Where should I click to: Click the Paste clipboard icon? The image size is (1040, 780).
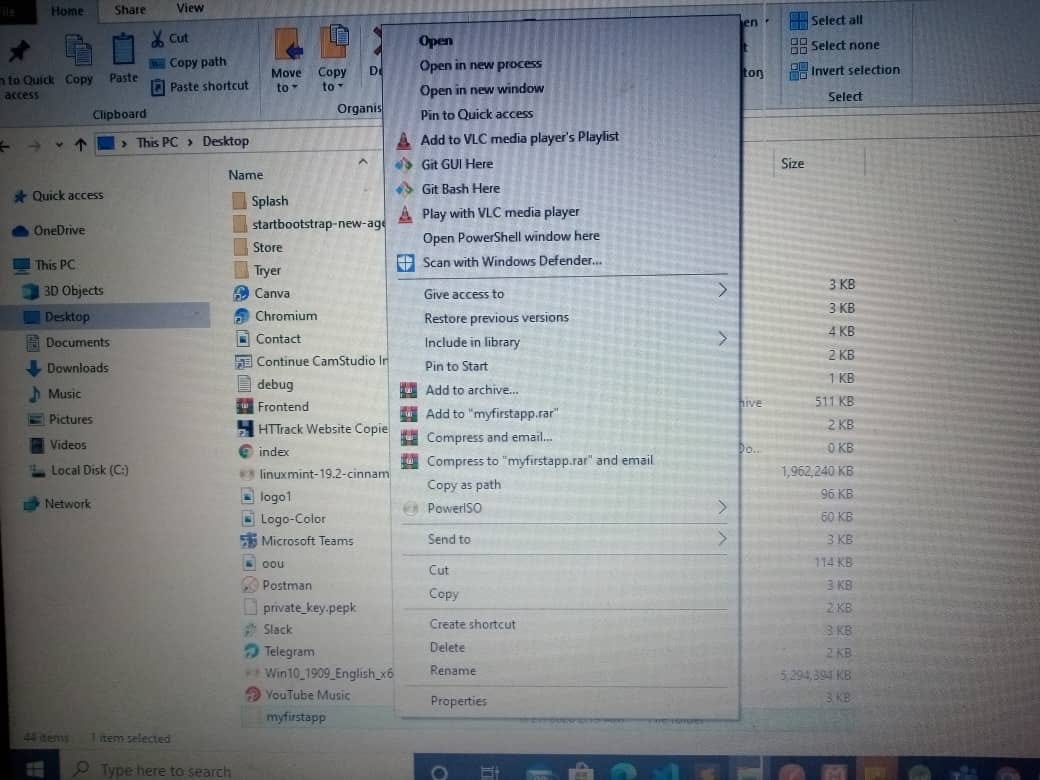tap(123, 50)
